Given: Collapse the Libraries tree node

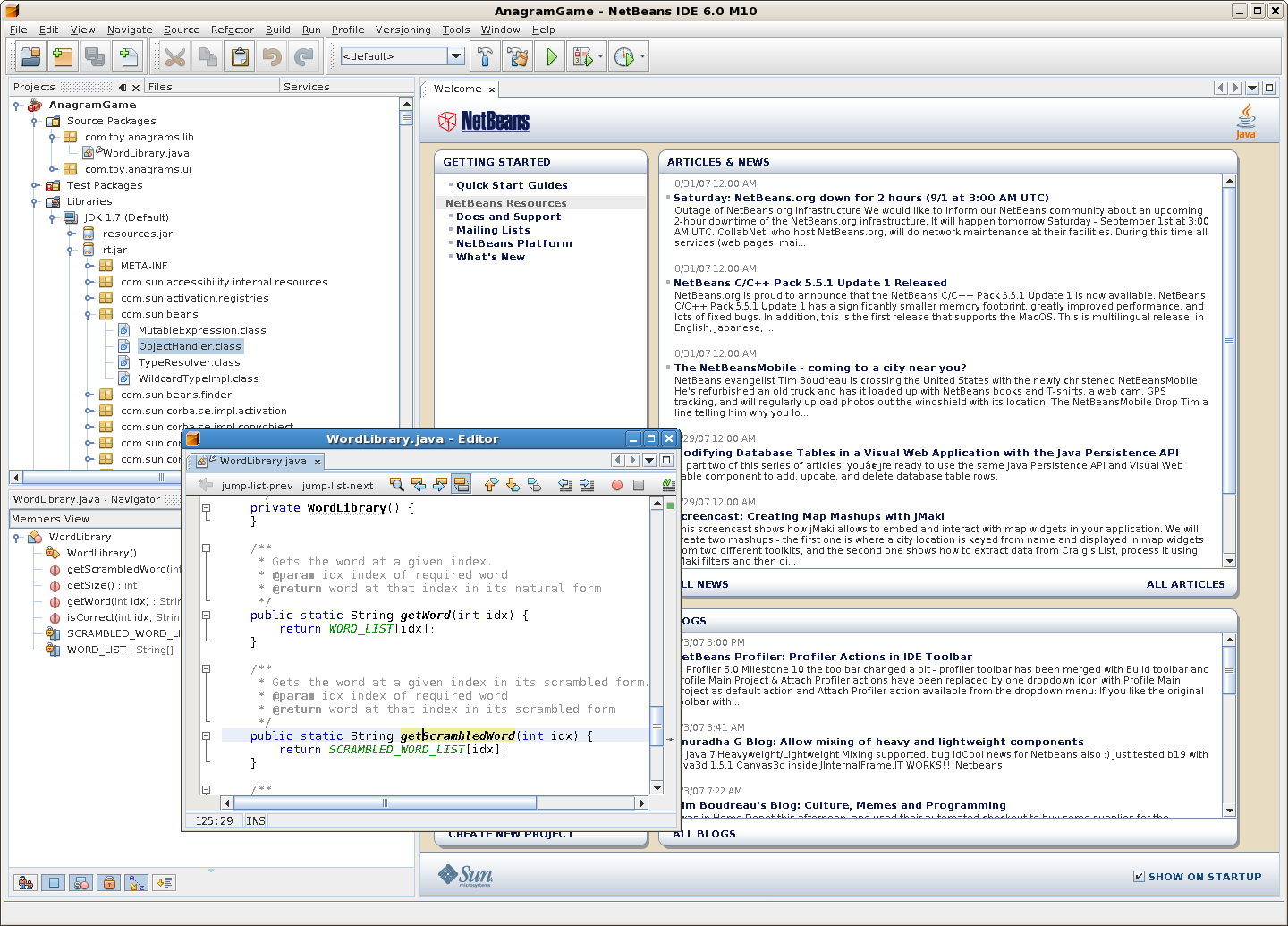Looking at the screenshot, I should pyautogui.click(x=34, y=201).
